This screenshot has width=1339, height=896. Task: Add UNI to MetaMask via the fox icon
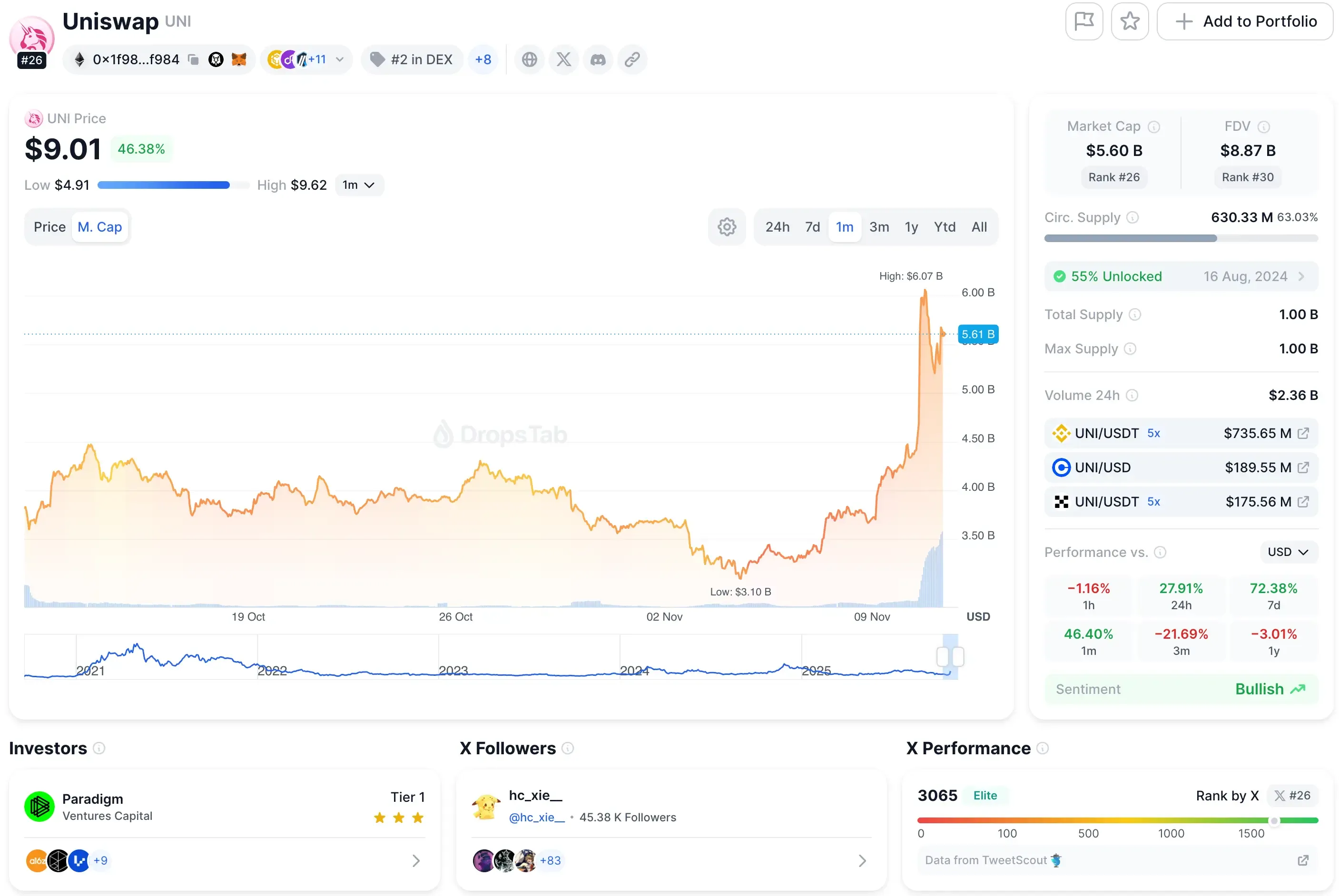pyautogui.click(x=239, y=59)
